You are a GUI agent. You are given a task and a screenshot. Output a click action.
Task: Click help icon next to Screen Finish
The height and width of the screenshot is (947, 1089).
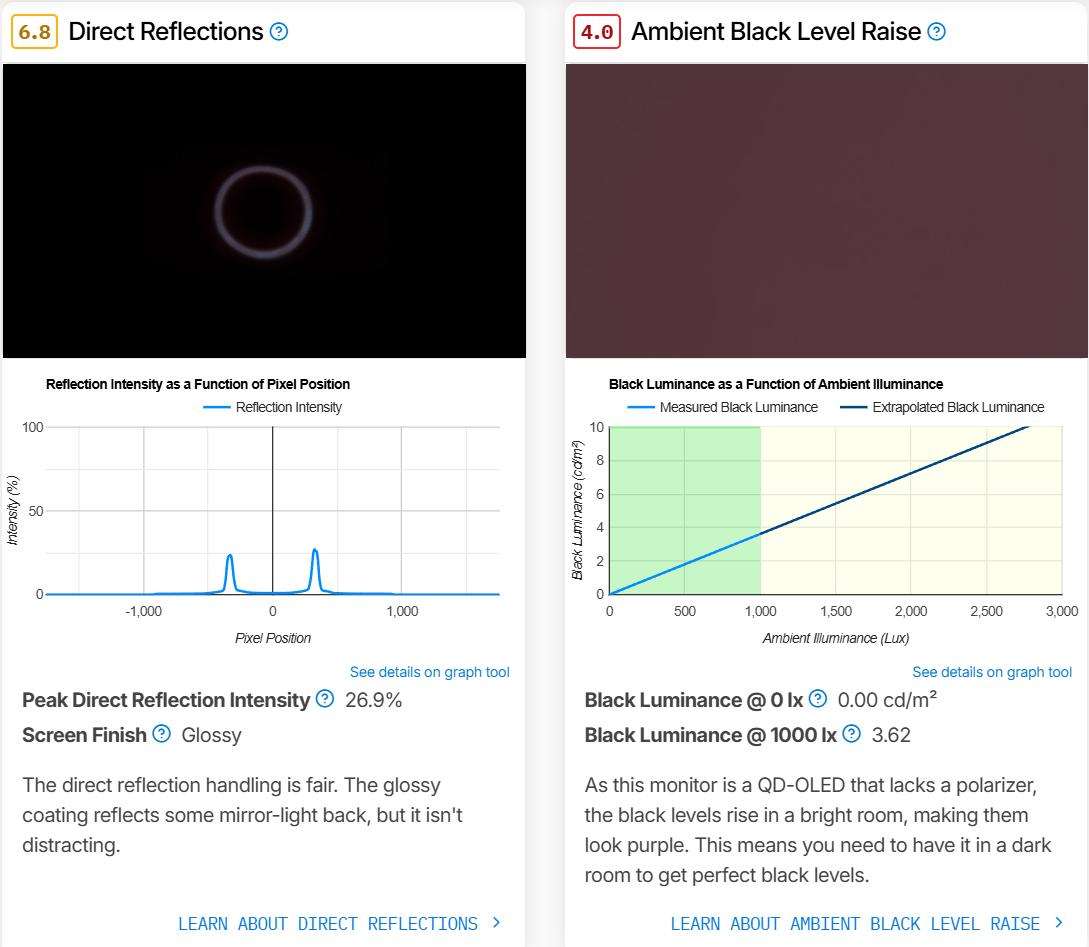161,734
